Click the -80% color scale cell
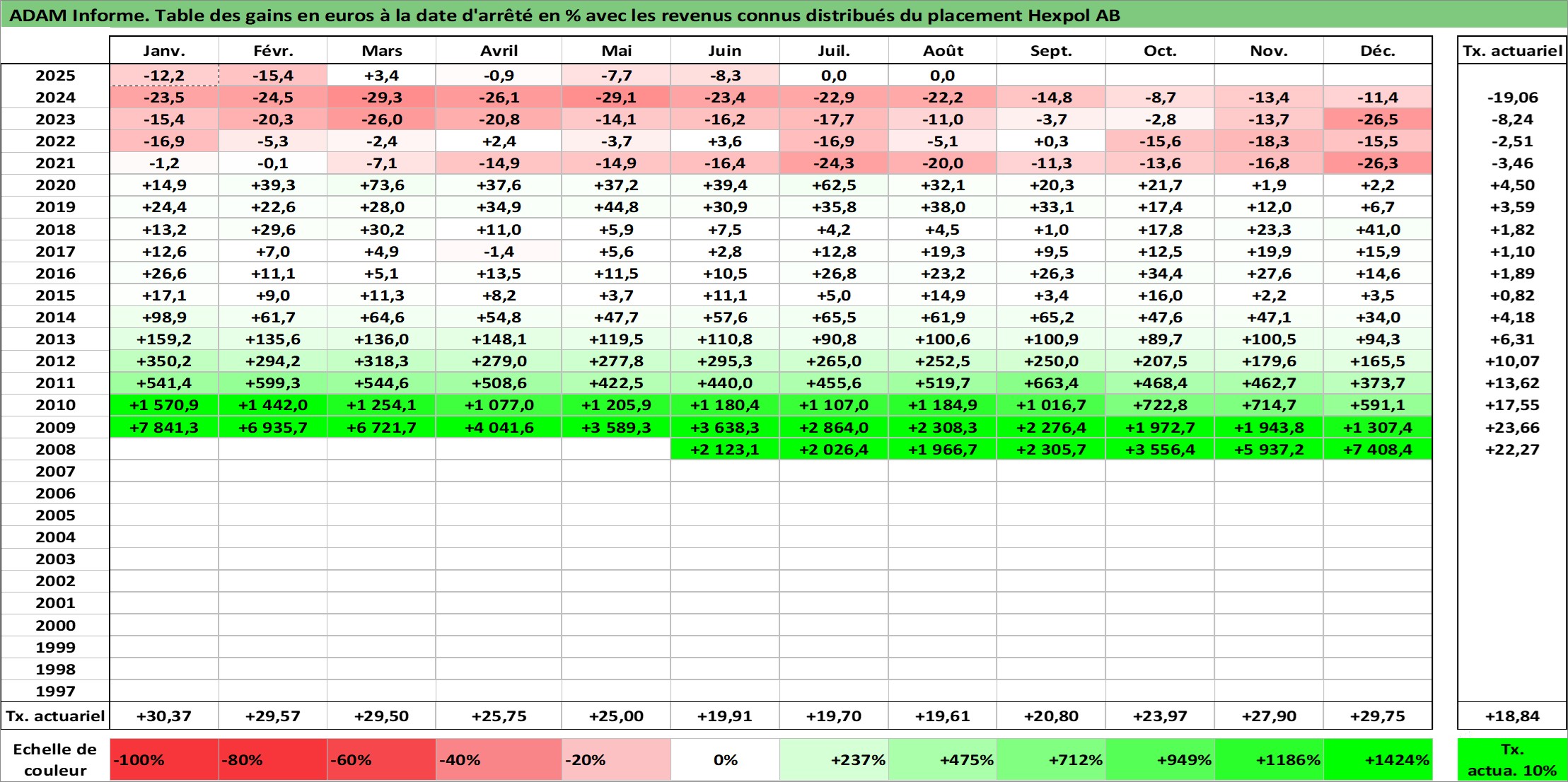Screen dimensions: 1568x782 pos(273,759)
